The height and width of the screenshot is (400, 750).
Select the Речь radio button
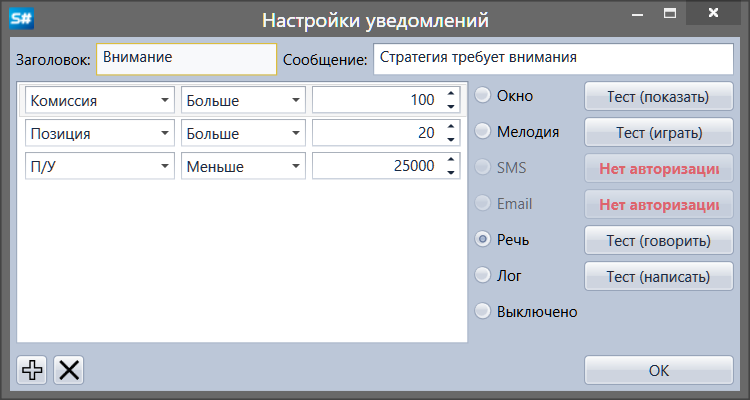click(482, 239)
